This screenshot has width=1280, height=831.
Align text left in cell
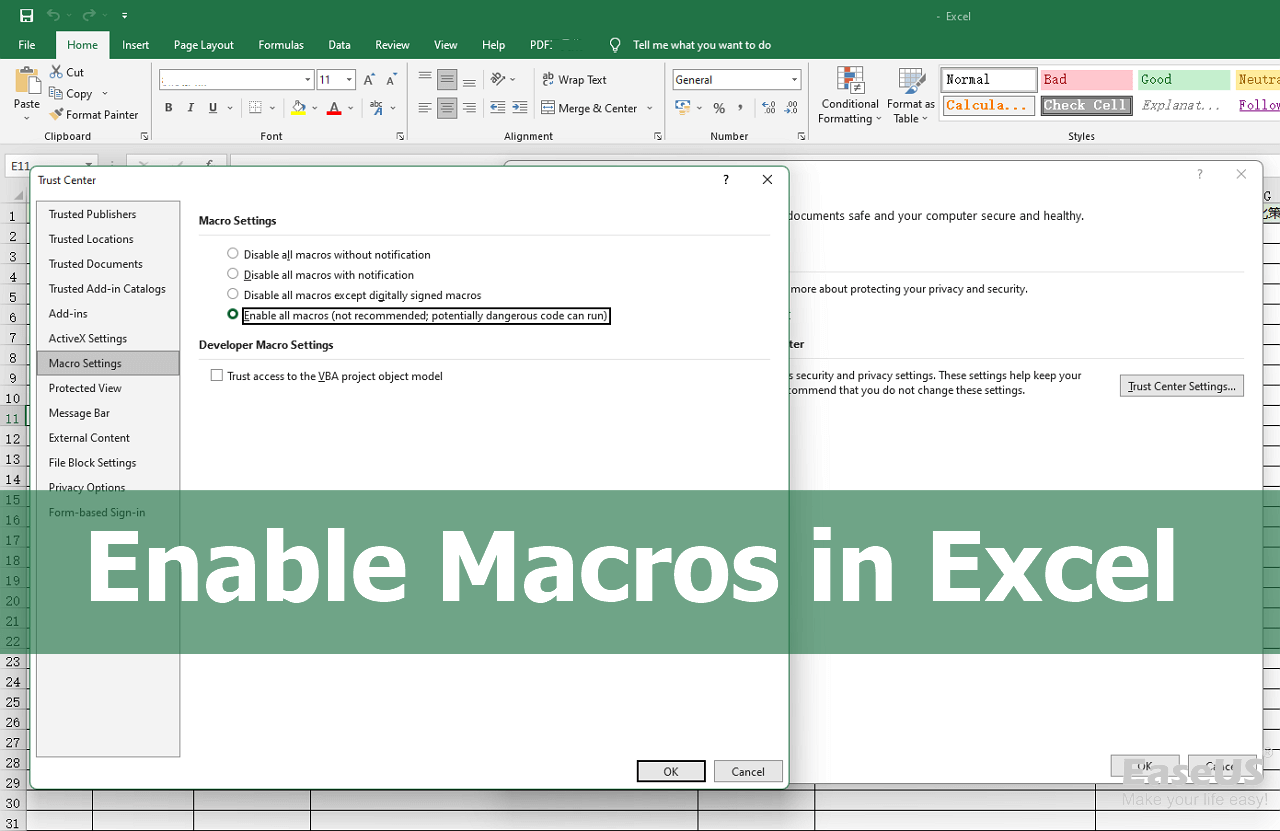(425, 108)
